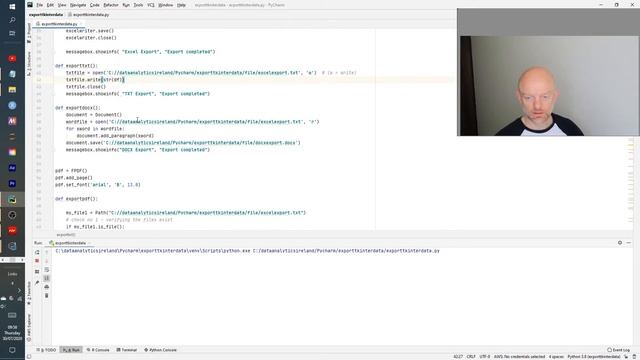Open the Windows notification center

point(12,350)
